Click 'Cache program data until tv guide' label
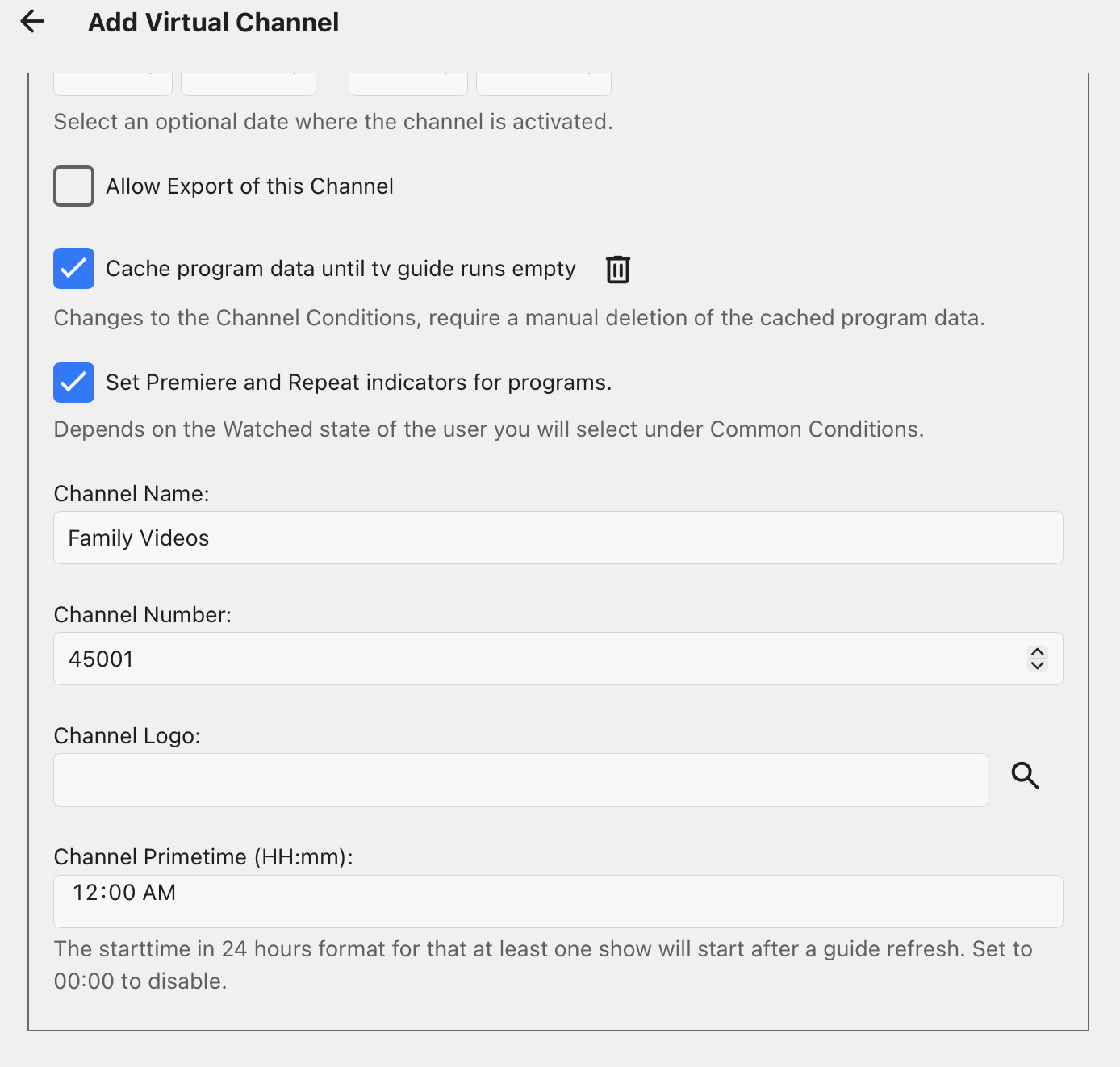 click(341, 269)
